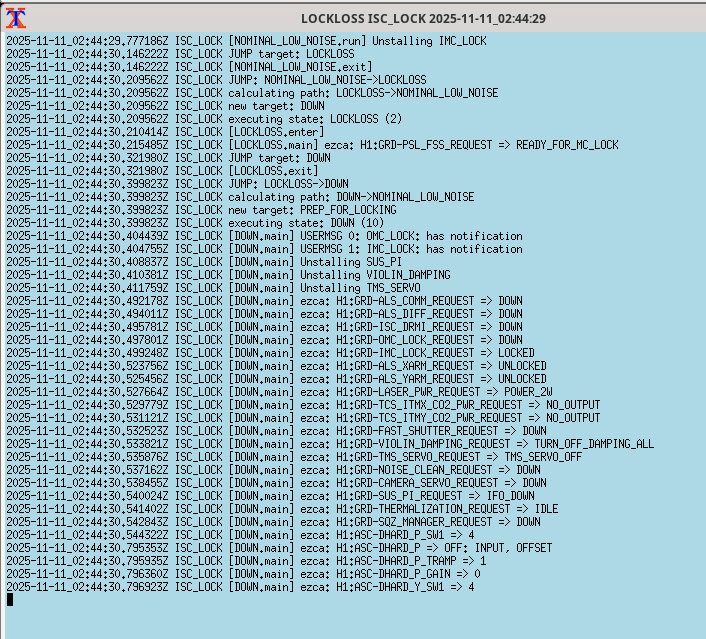This screenshot has width=706, height=639.
Task: Click the 'Unstalling VIOLIN_DAMPING' log line
Action: pos(339,275)
